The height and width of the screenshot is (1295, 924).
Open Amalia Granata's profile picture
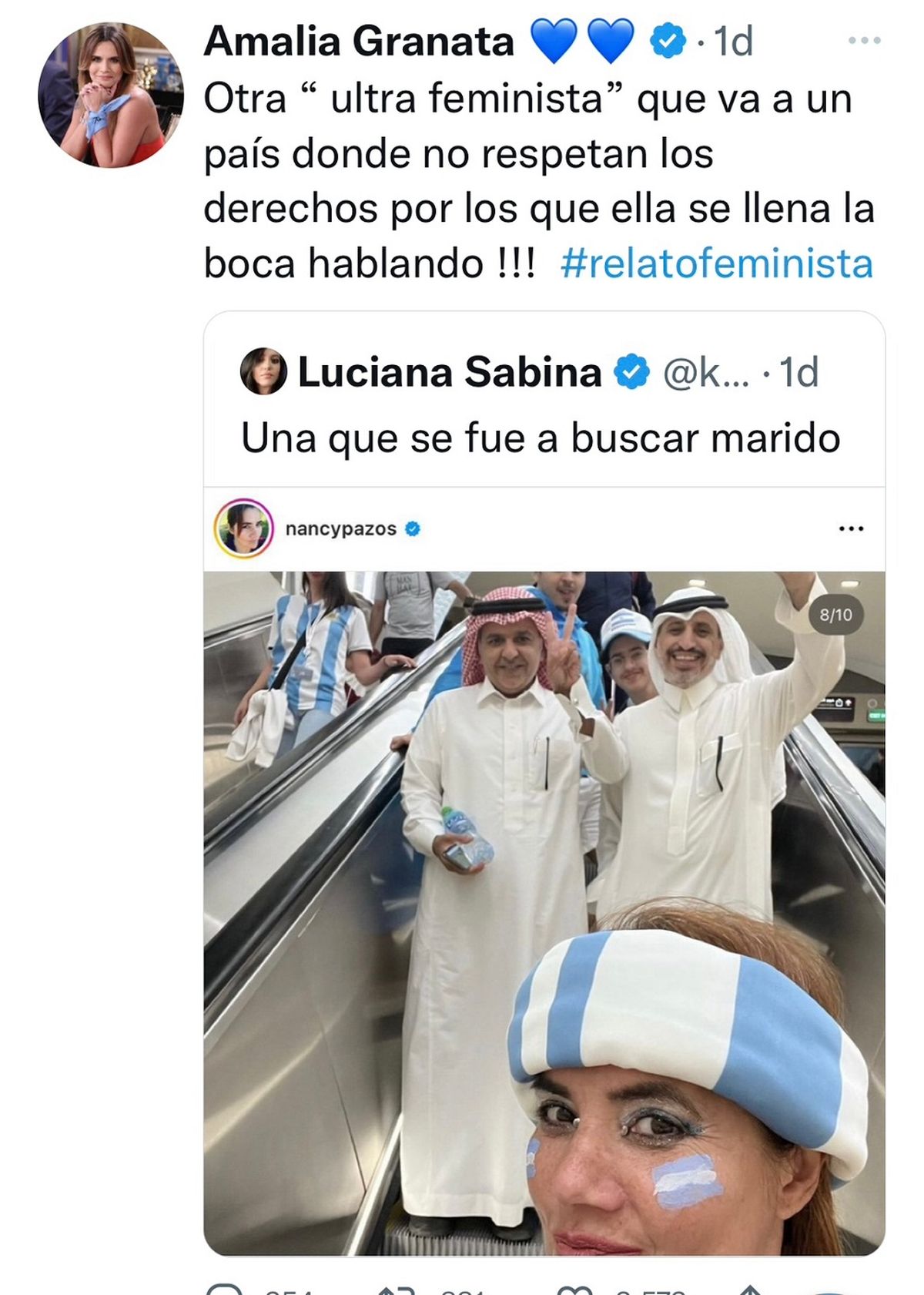coord(111,95)
